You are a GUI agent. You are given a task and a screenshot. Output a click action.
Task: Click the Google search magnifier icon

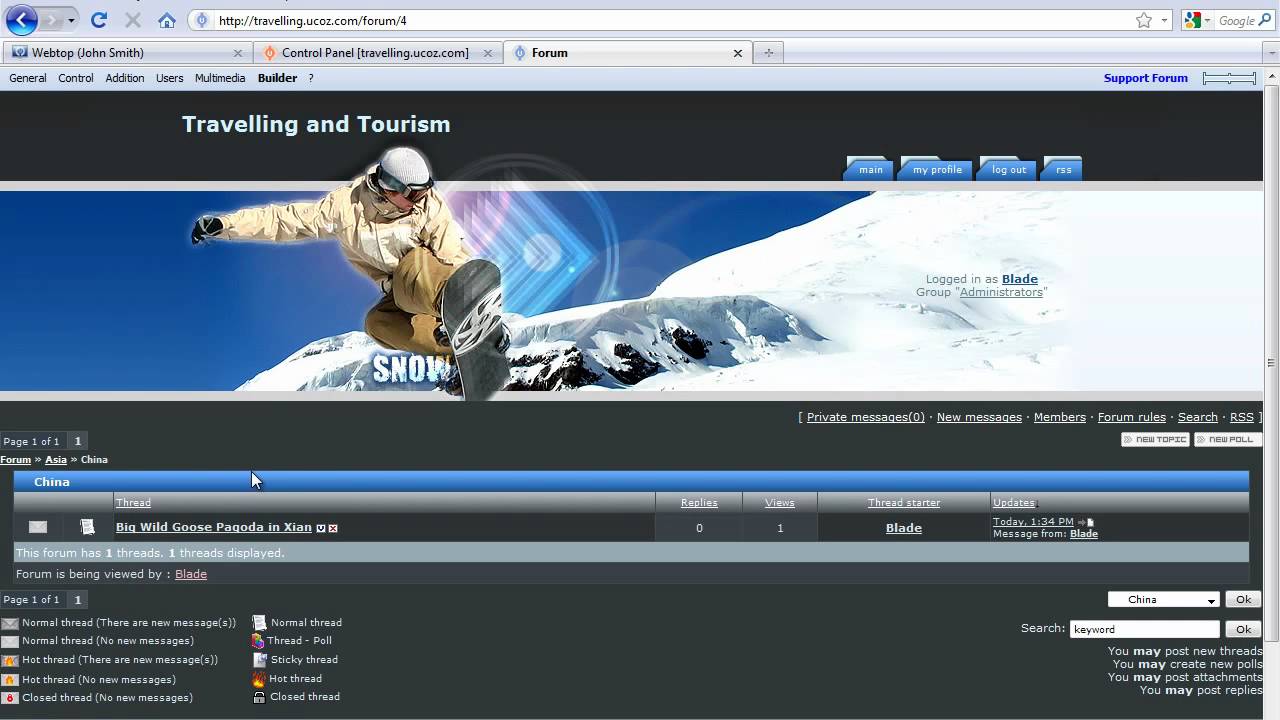tap(1265, 20)
